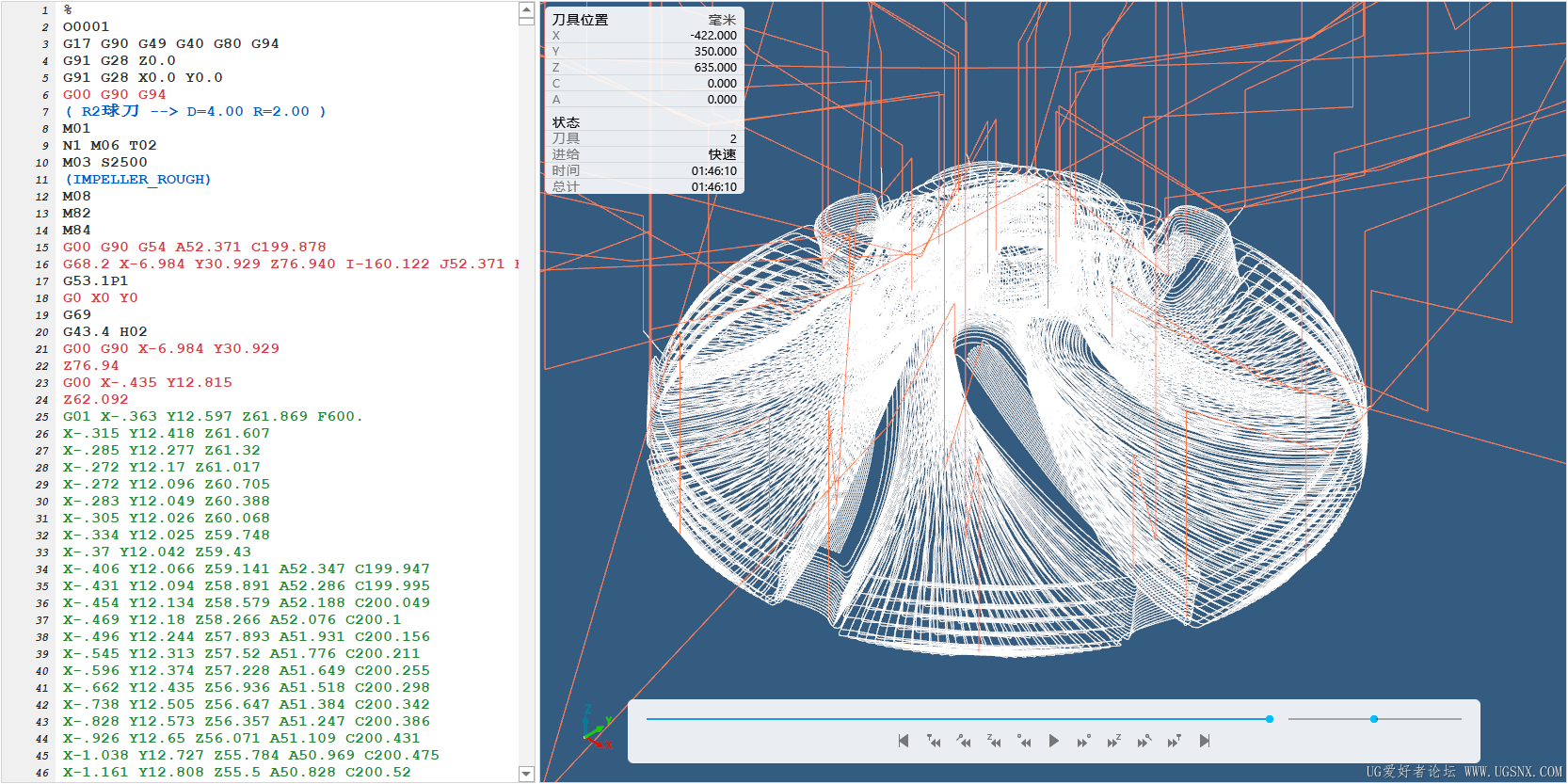Click the XYZ axis triad indicator
Viewport: 1568px width, 784px height.
[597, 727]
